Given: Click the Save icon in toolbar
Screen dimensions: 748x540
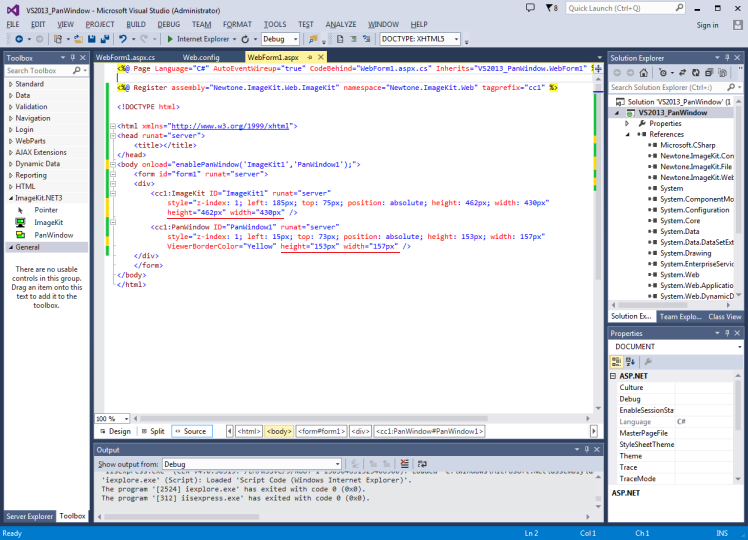Looking at the screenshot, I should 92,39.
